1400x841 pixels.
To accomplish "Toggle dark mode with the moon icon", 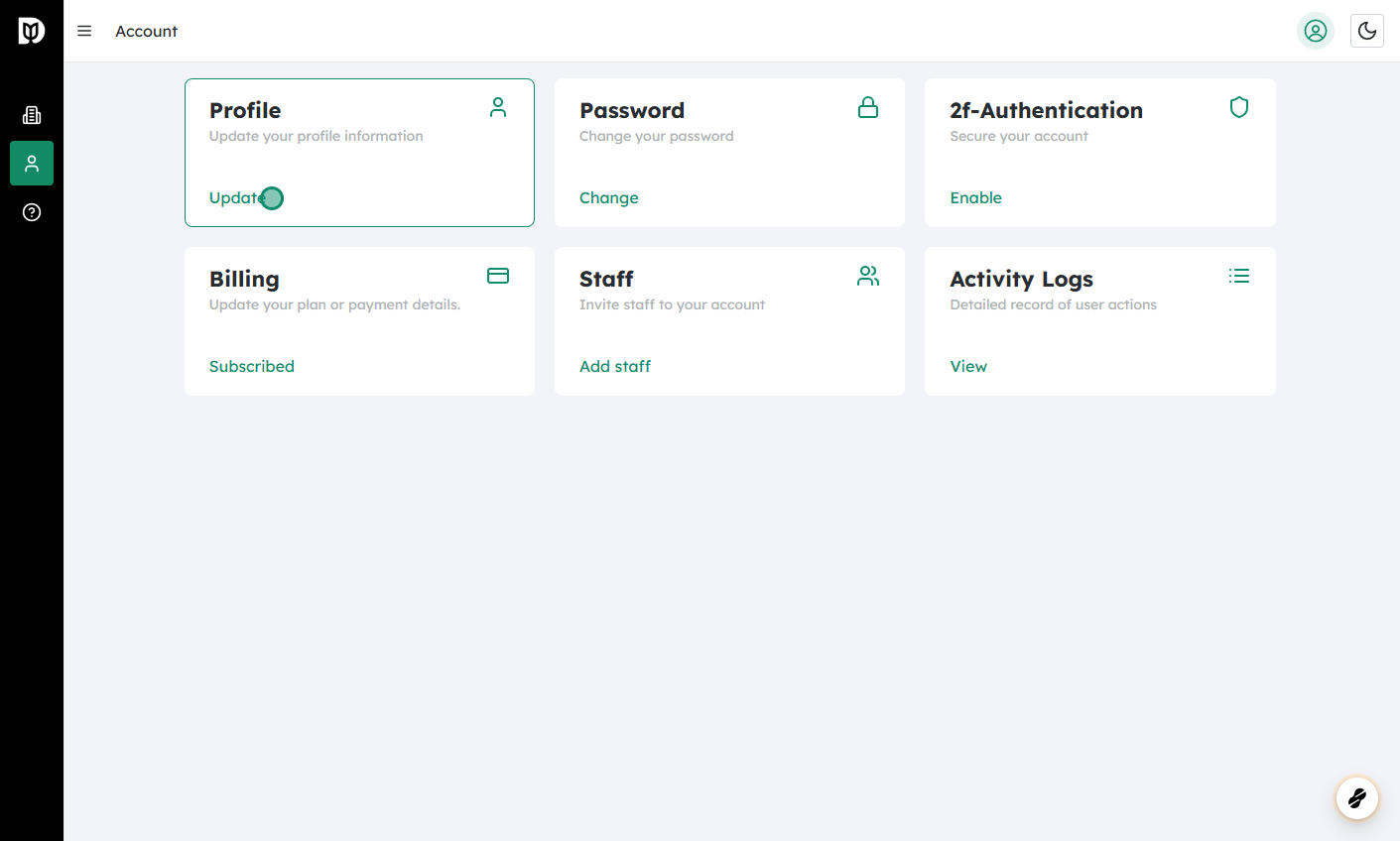I will click(x=1367, y=31).
